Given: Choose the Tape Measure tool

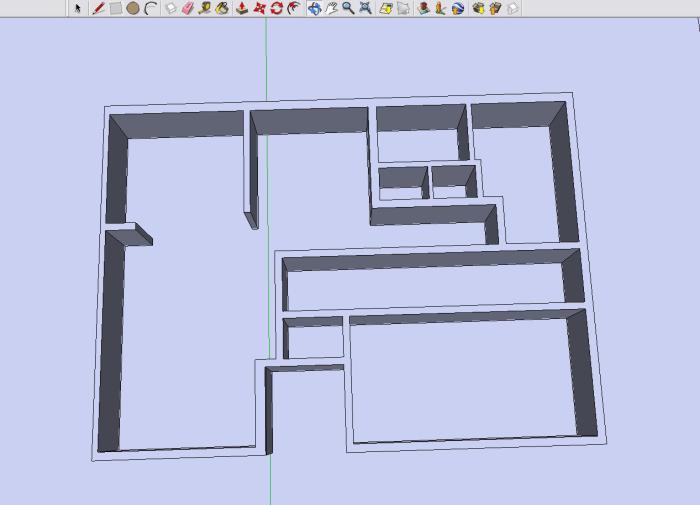Looking at the screenshot, I should pos(205,8).
